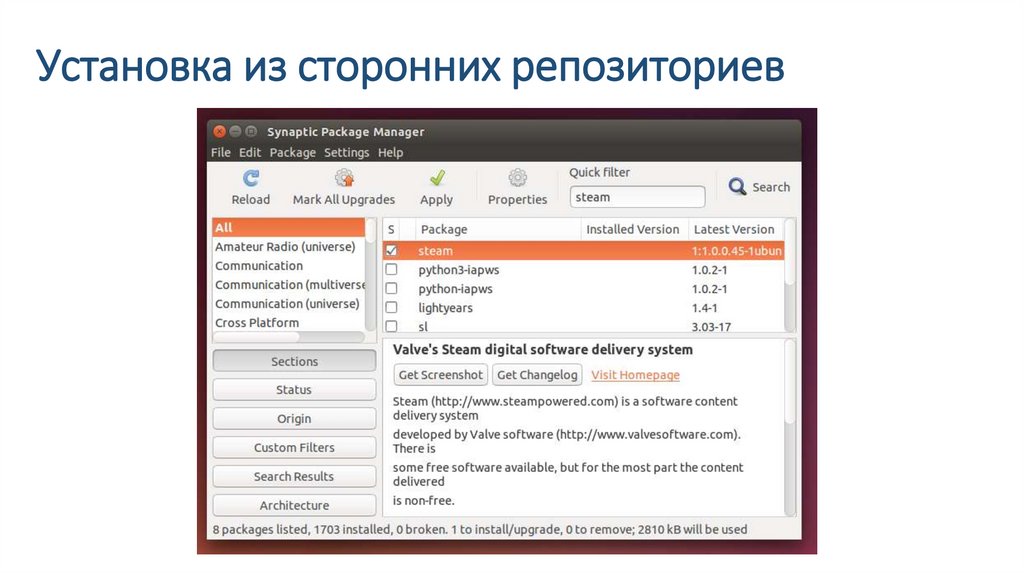The height and width of the screenshot is (574, 1024).
Task: Select the sl package name
Action: point(423,327)
